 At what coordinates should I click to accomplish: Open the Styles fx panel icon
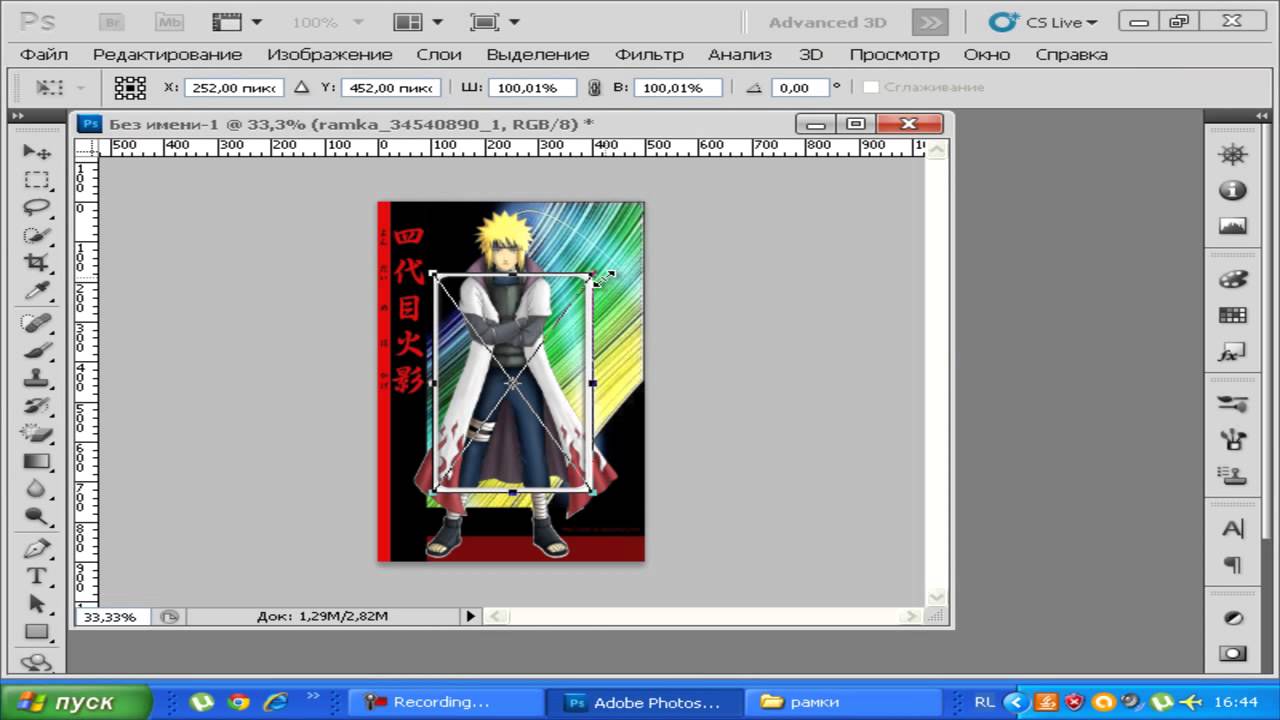click(x=1232, y=352)
